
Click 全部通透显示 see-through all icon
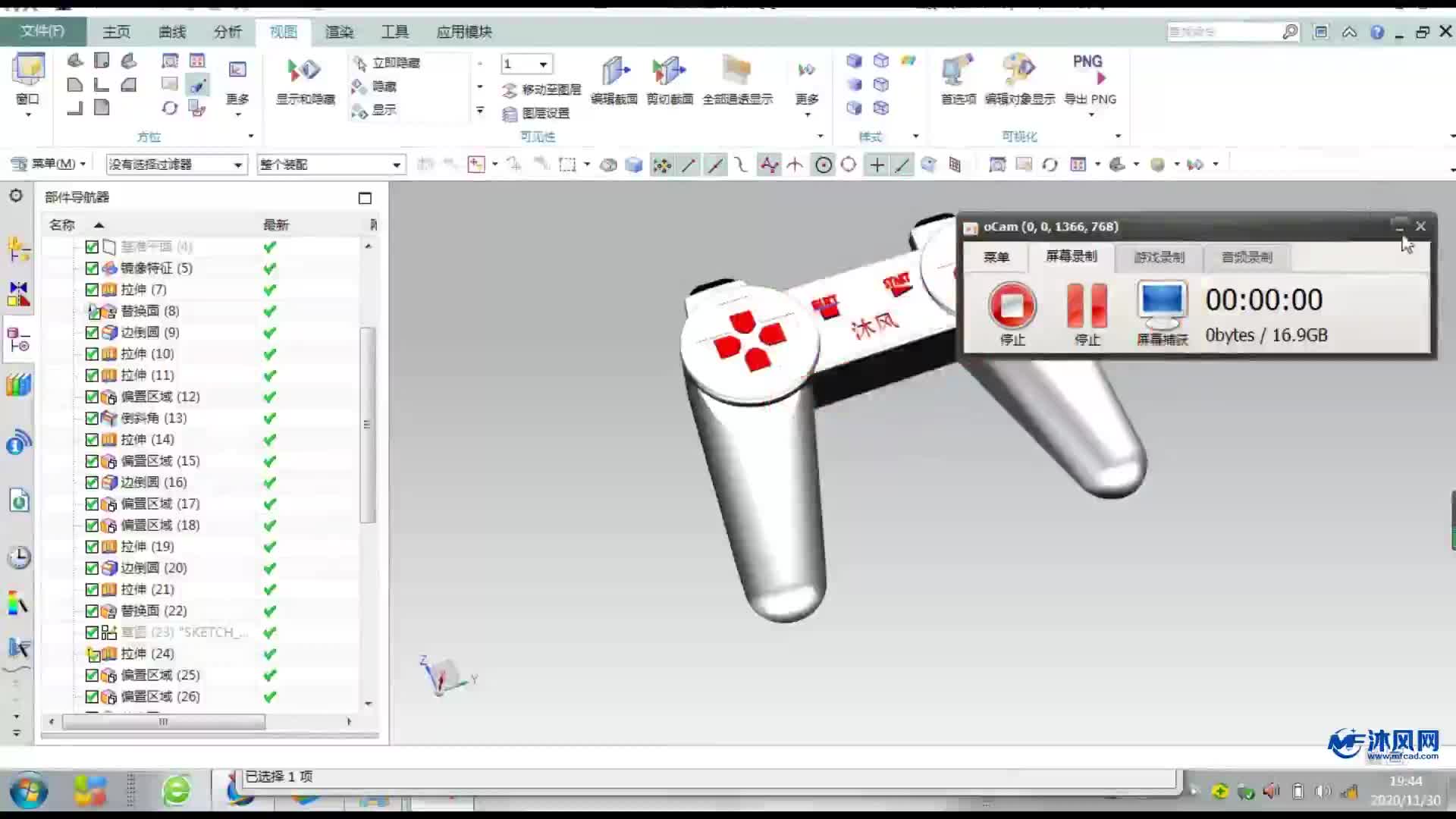(737, 71)
